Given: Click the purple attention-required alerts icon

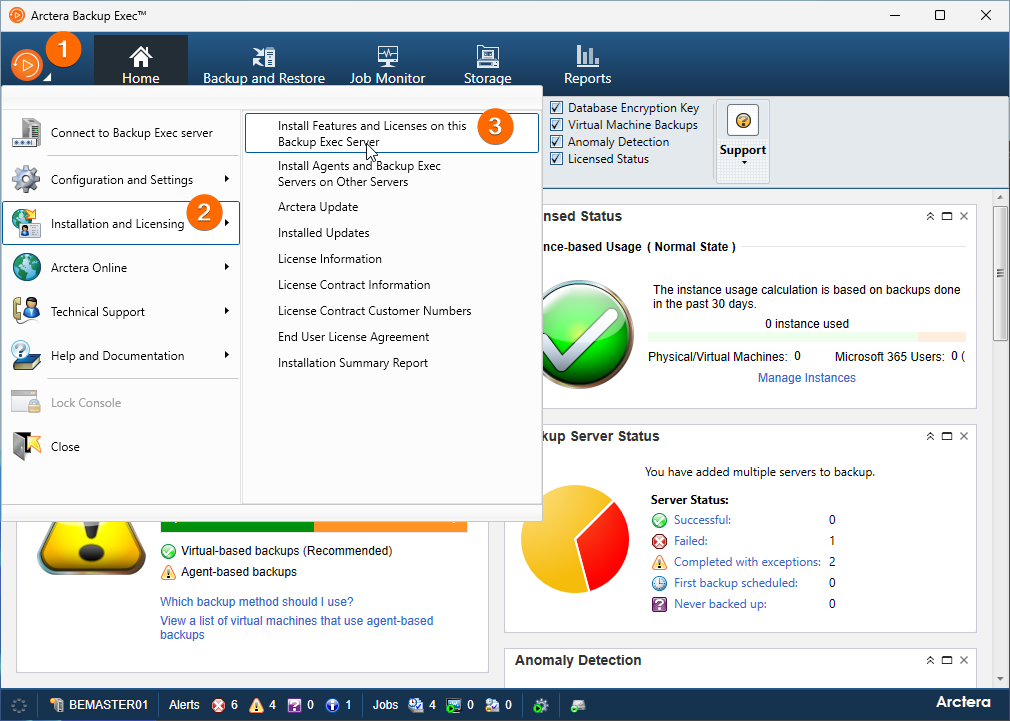Looking at the screenshot, I should tap(294, 706).
